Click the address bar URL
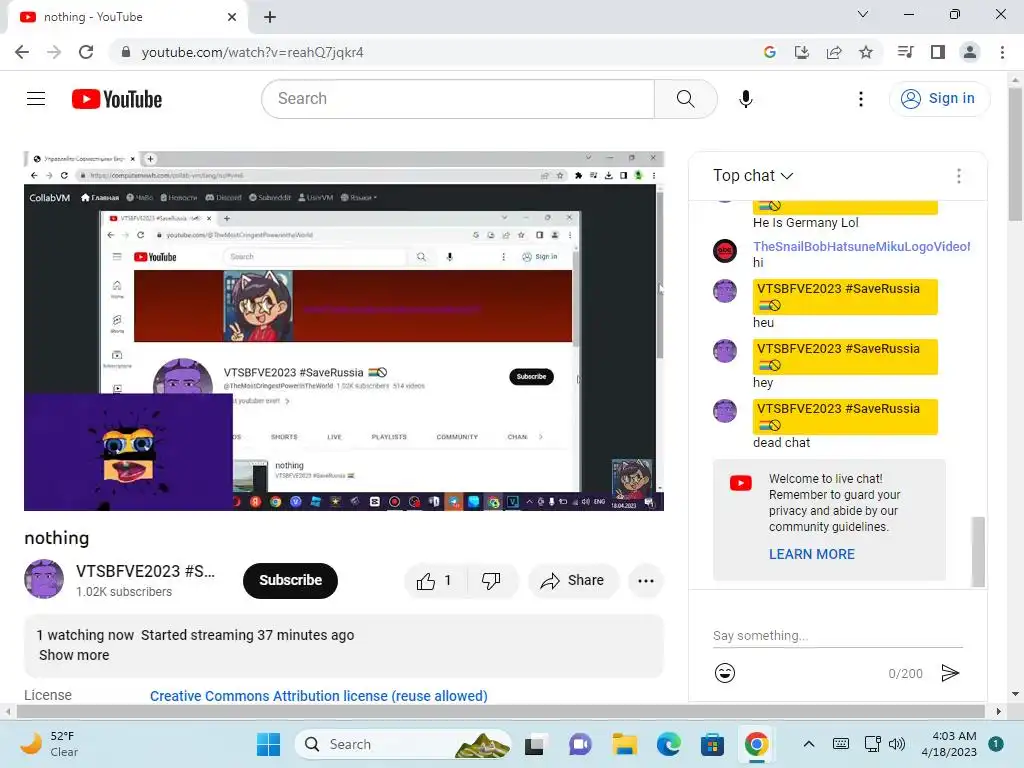 pyautogui.click(x=252, y=52)
